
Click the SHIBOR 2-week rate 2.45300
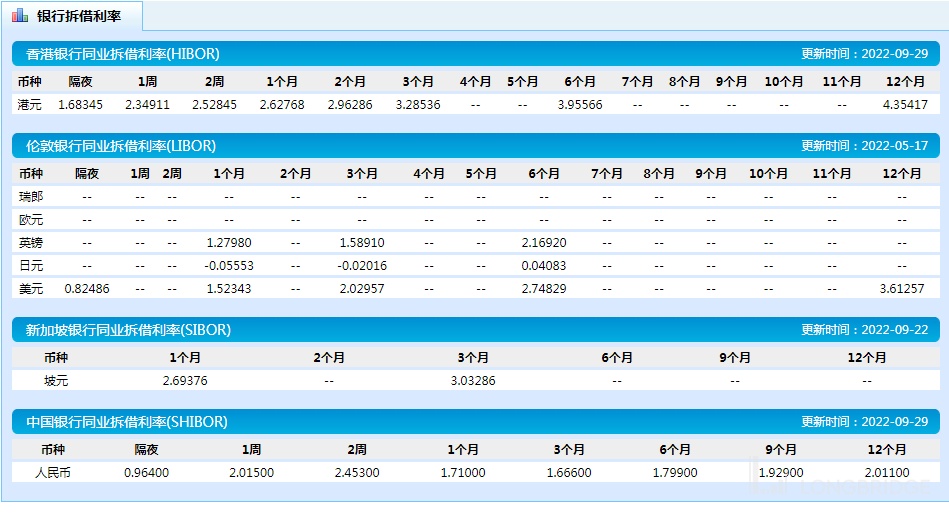pos(356,472)
